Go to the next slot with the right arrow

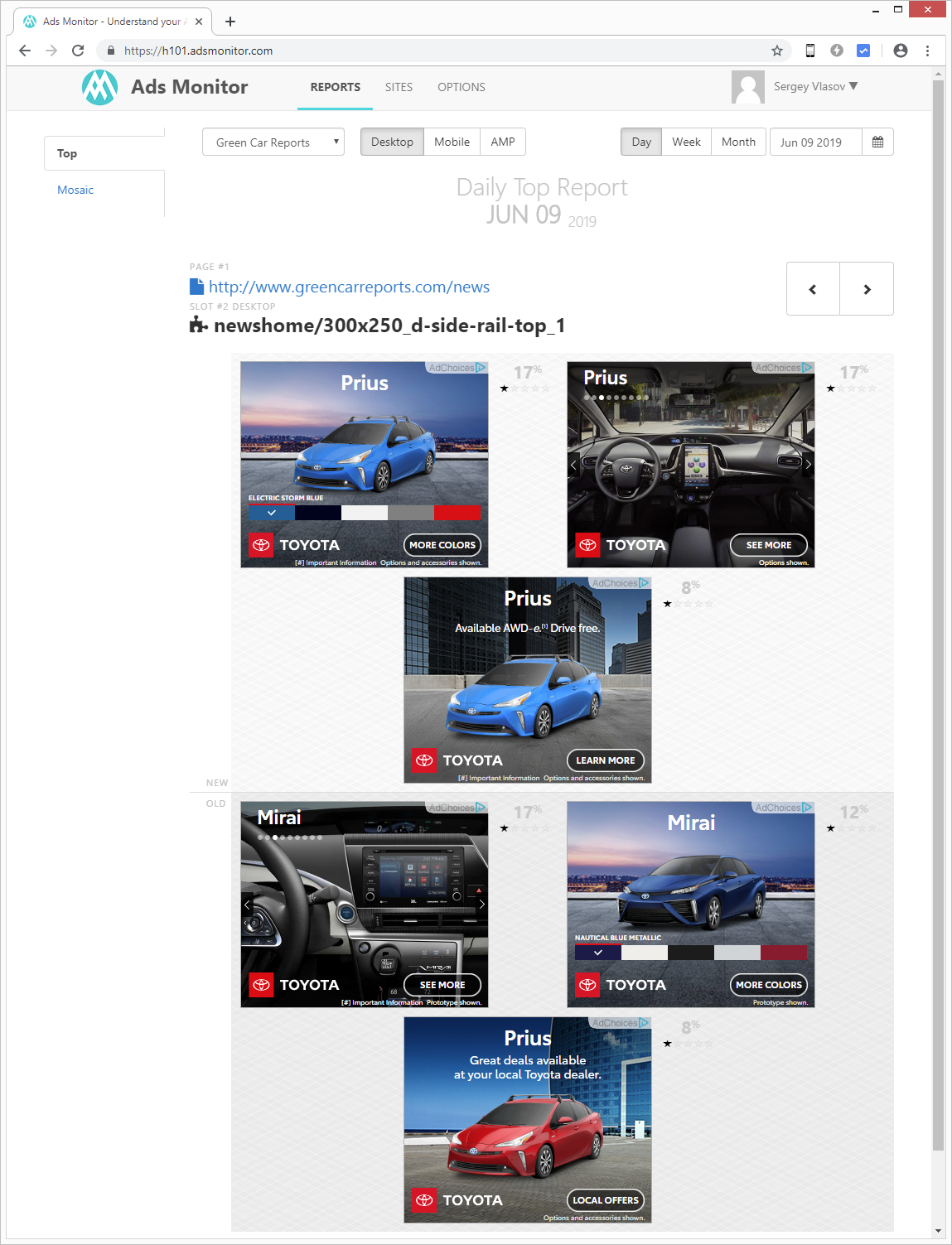(x=867, y=289)
